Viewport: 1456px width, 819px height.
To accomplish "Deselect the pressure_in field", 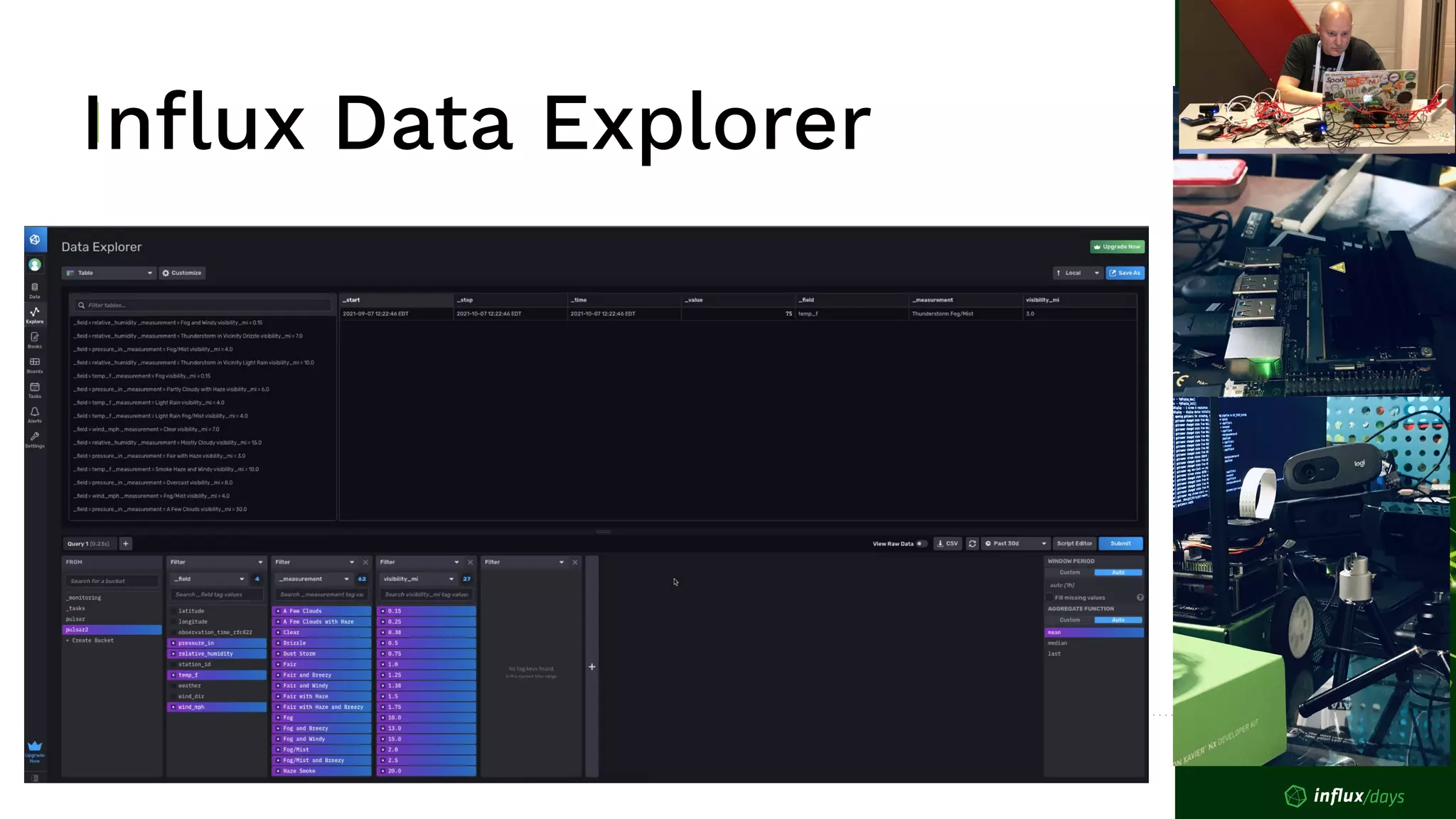I will click(x=217, y=643).
